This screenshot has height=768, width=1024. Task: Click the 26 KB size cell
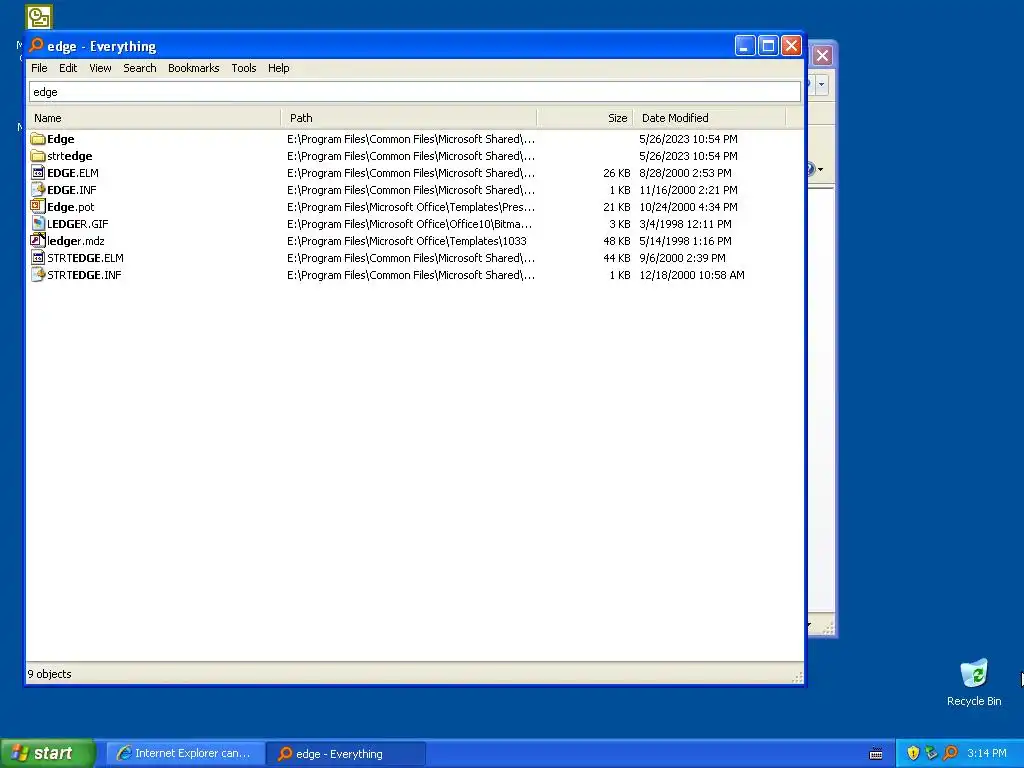click(616, 173)
